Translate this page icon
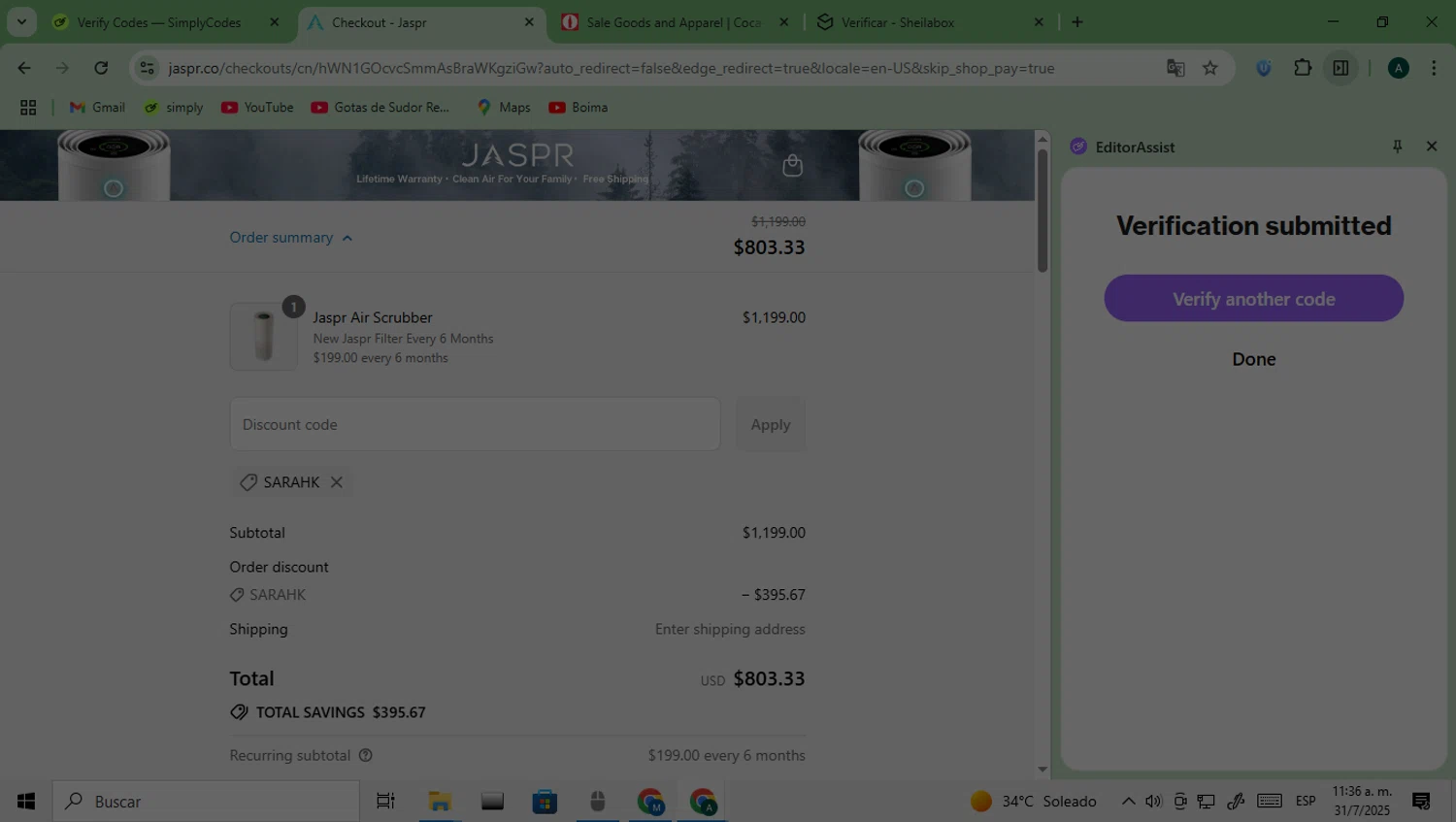The height and width of the screenshot is (822, 1456). pyautogui.click(x=1175, y=68)
